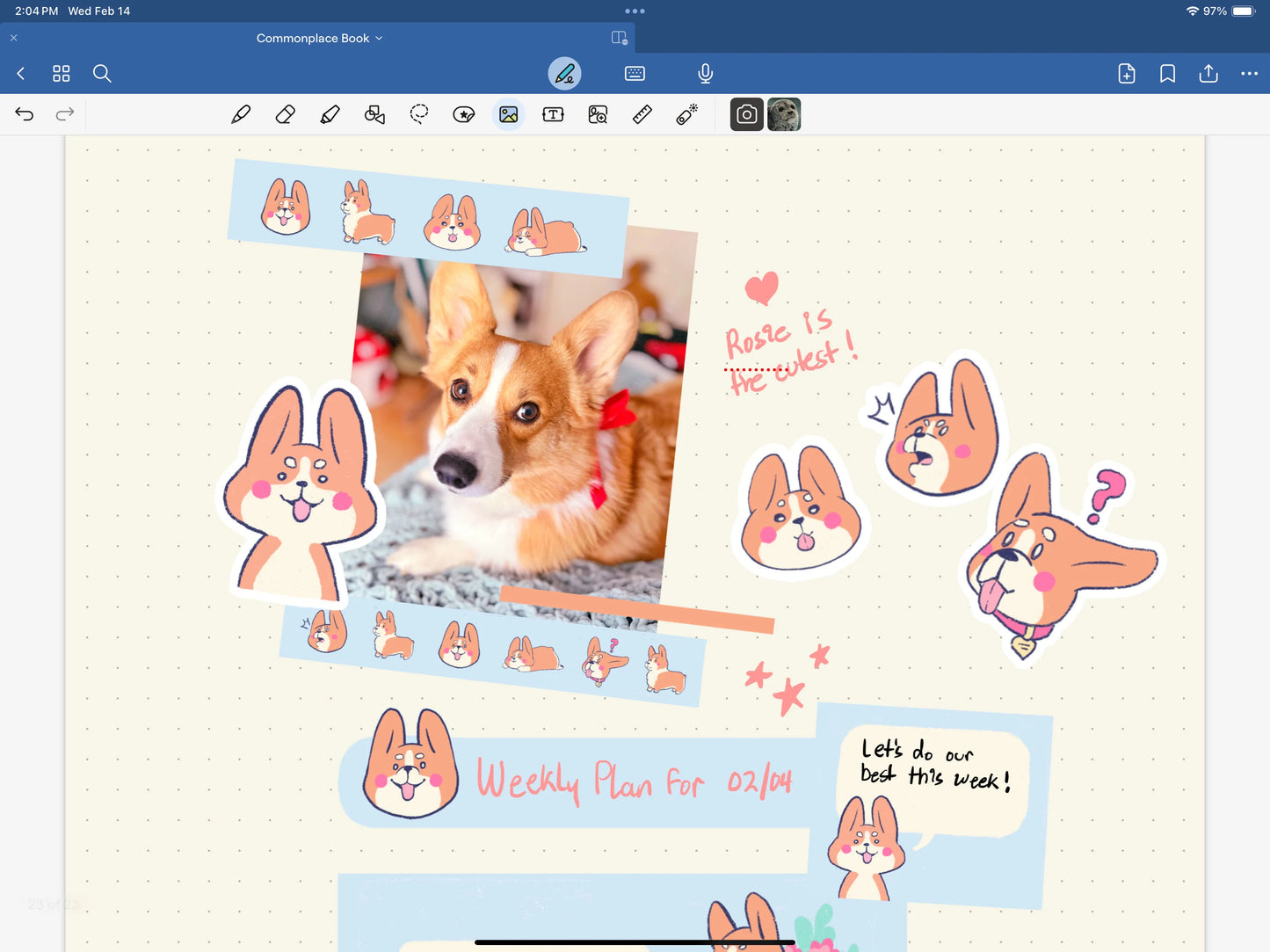
Task: Pick the Ruler tool
Action: 642,114
